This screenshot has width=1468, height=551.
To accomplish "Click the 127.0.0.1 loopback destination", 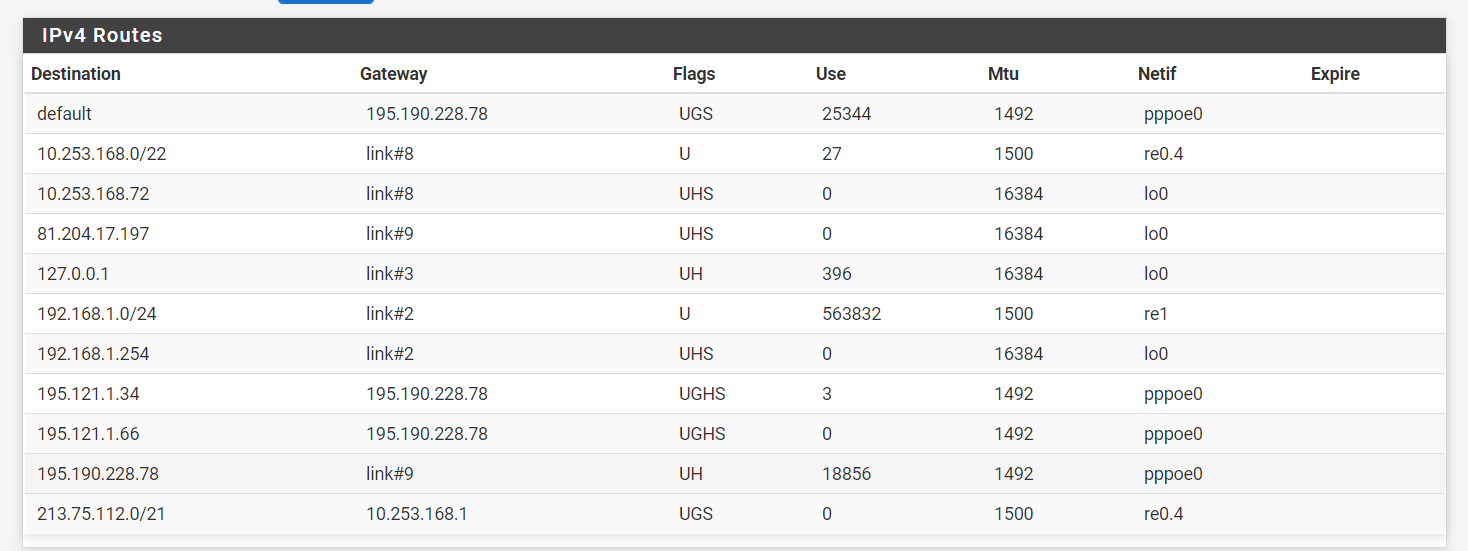I will tap(73, 274).
